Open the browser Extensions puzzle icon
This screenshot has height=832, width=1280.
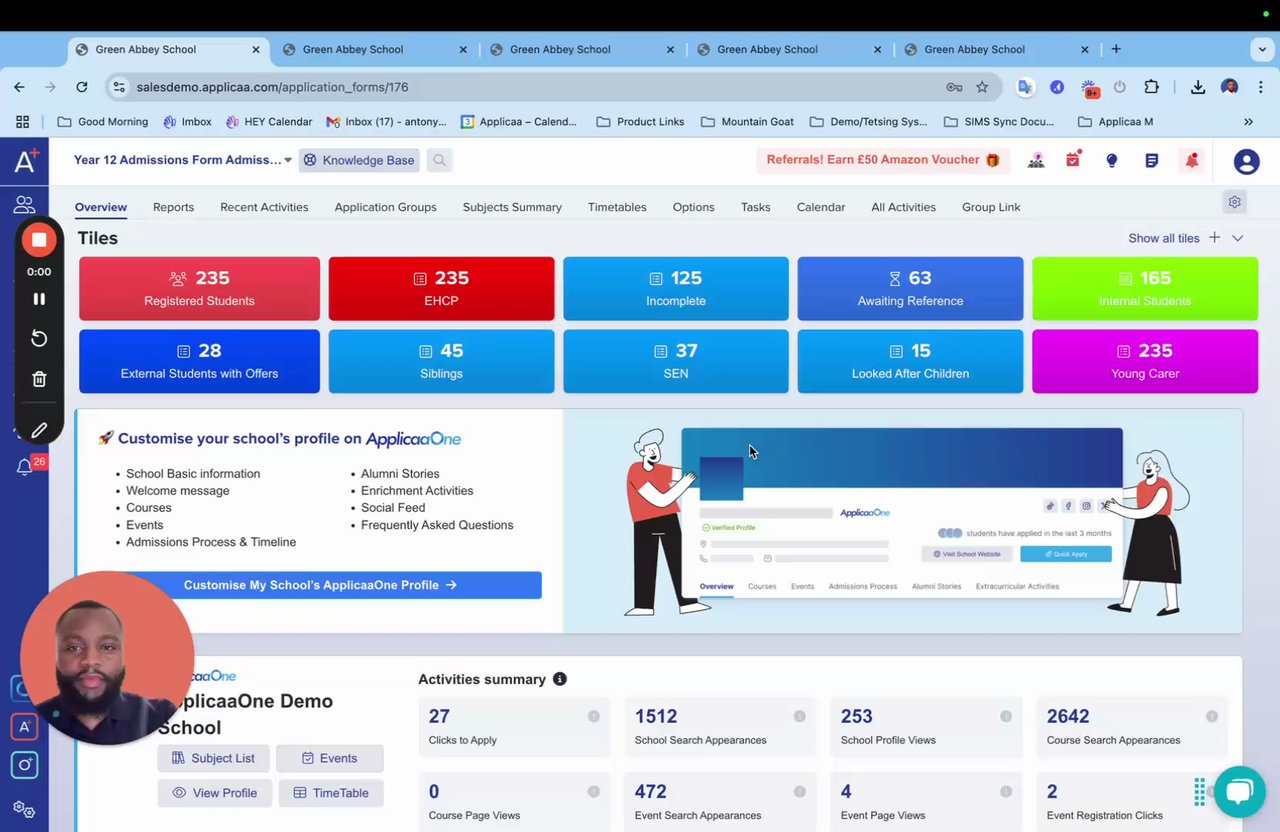pyautogui.click(x=1151, y=87)
